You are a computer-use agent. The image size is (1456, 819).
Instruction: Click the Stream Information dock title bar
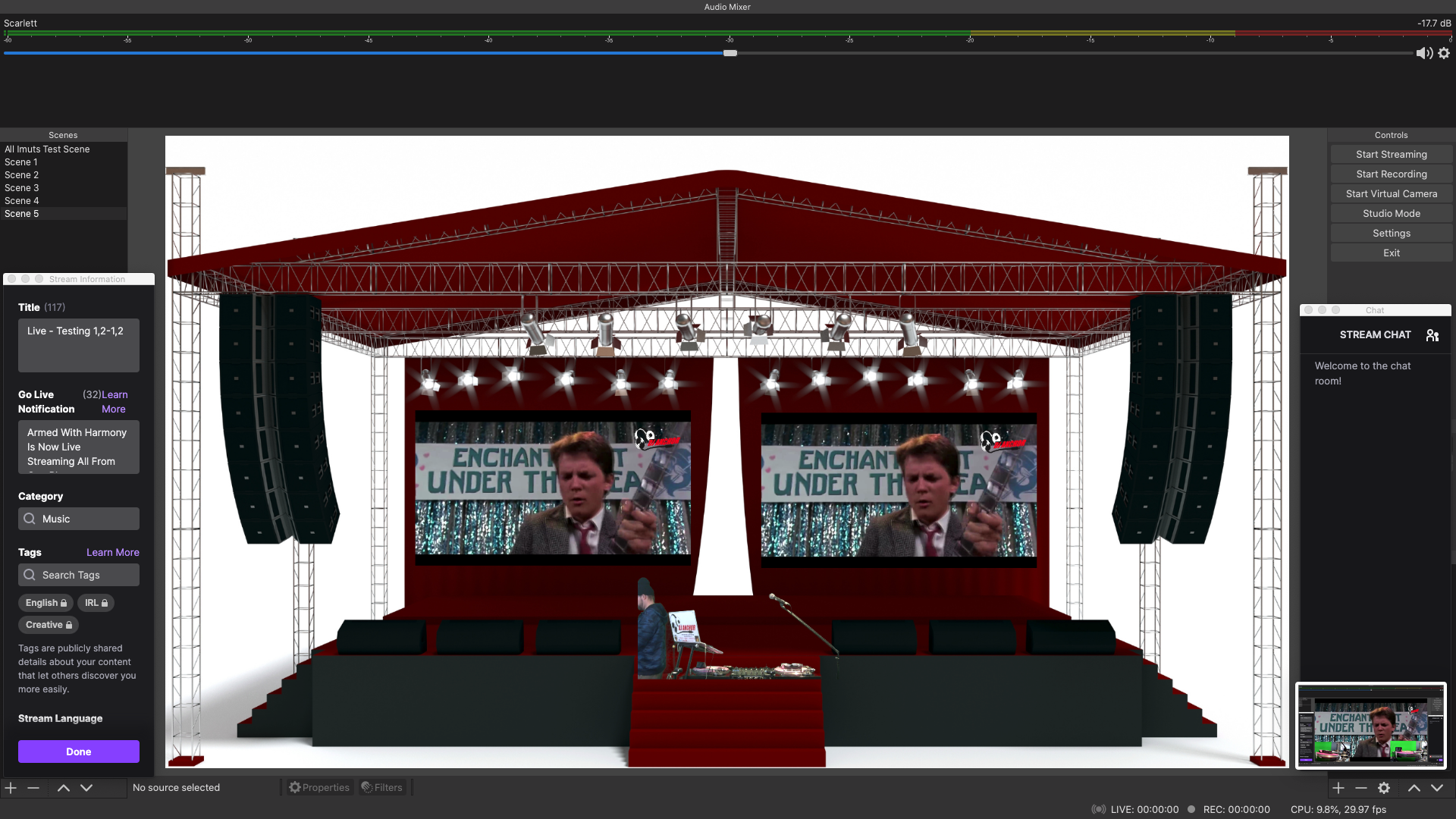pyautogui.click(x=79, y=279)
